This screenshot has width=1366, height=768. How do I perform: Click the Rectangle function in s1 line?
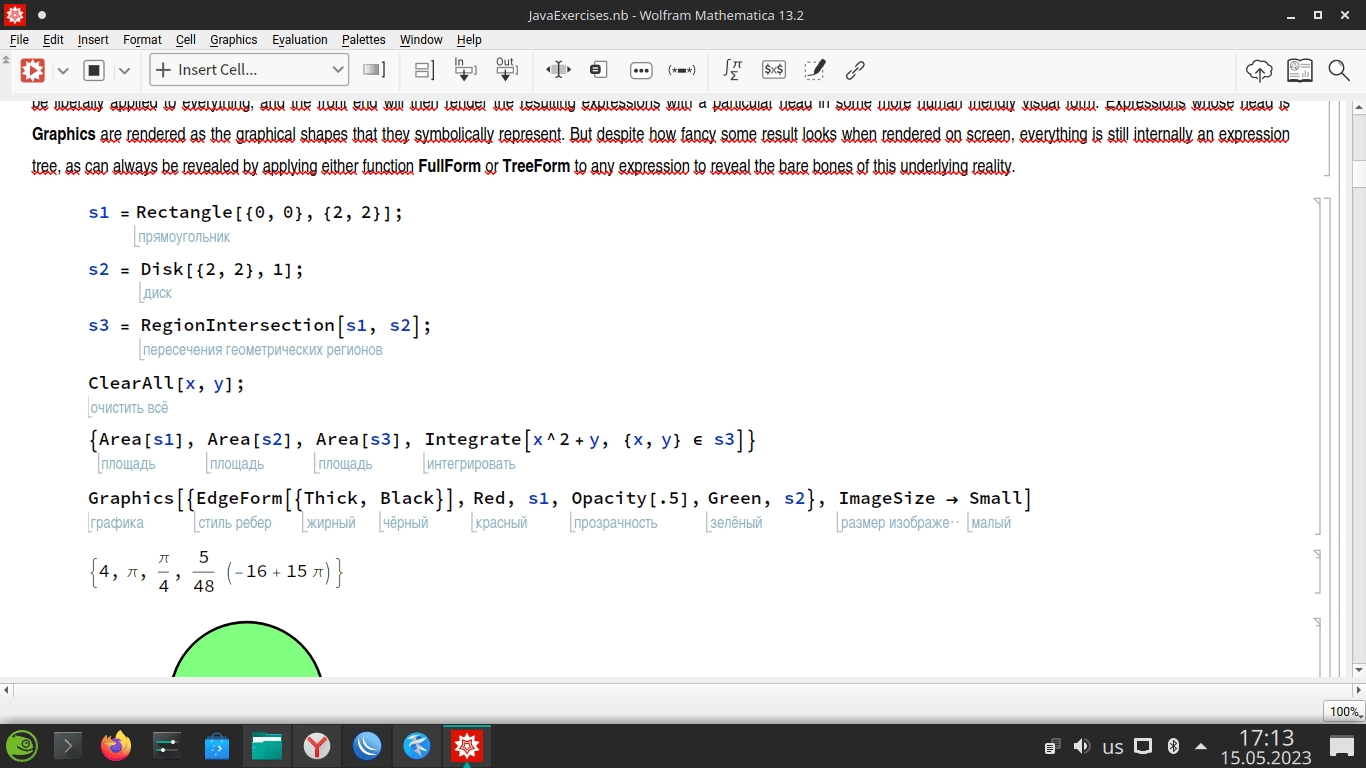pos(184,212)
